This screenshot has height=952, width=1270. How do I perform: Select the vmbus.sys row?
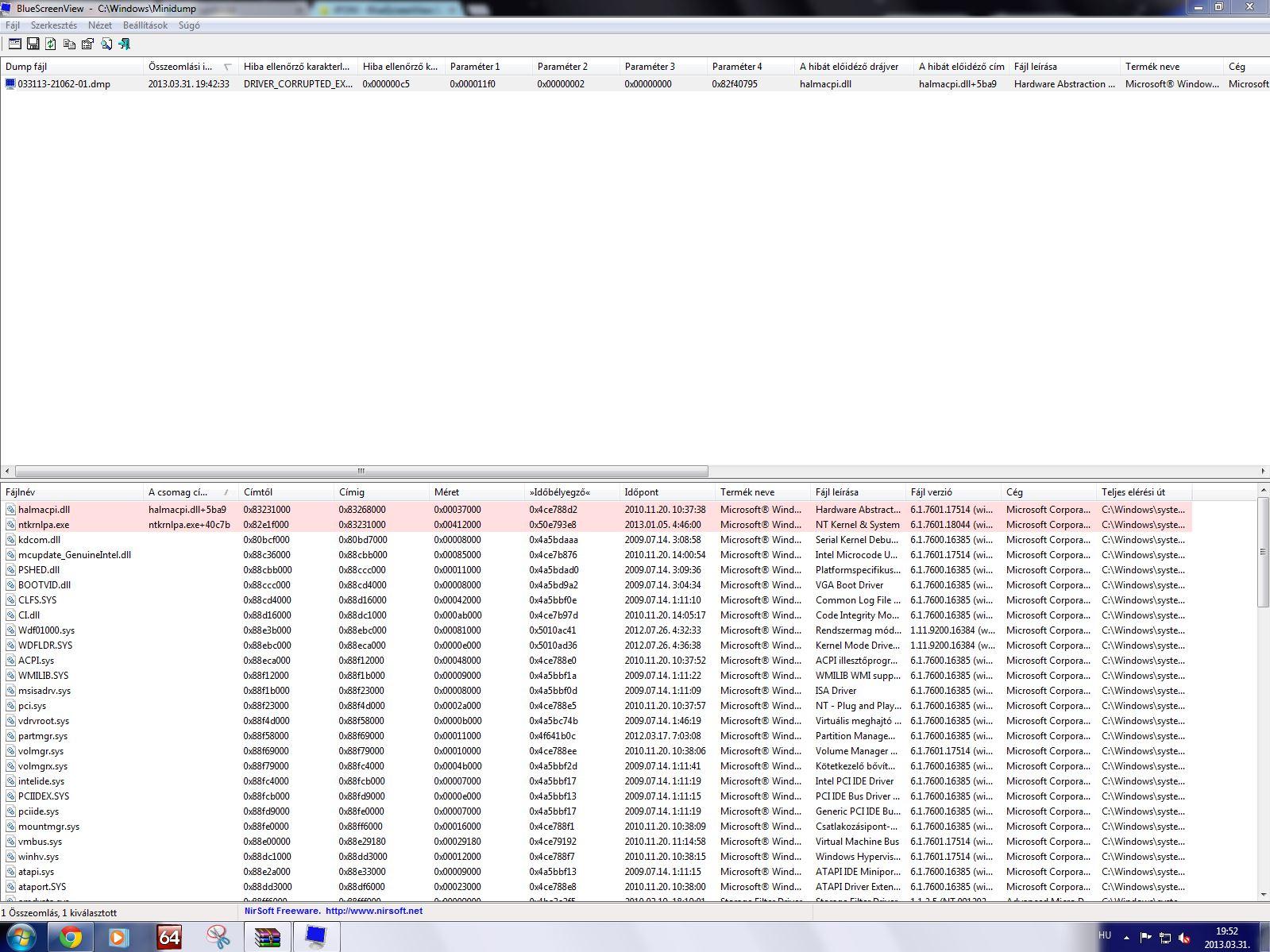(596, 842)
